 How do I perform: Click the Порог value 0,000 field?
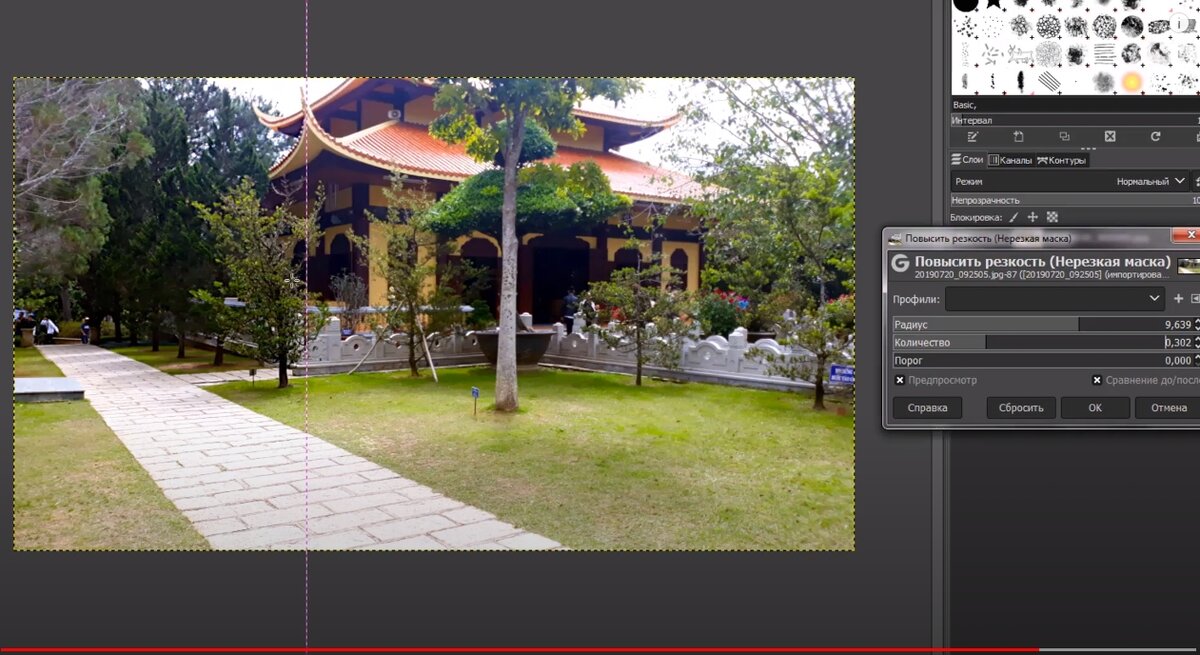[1177, 360]
